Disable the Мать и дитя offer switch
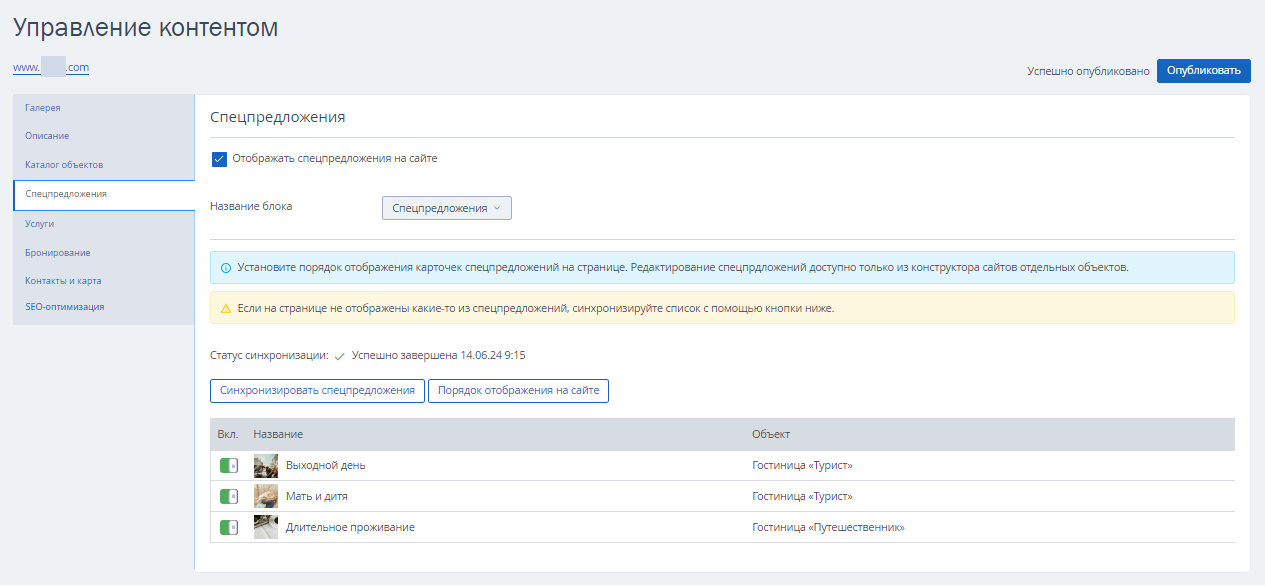 pyautogui.click(x=229, y=496)
